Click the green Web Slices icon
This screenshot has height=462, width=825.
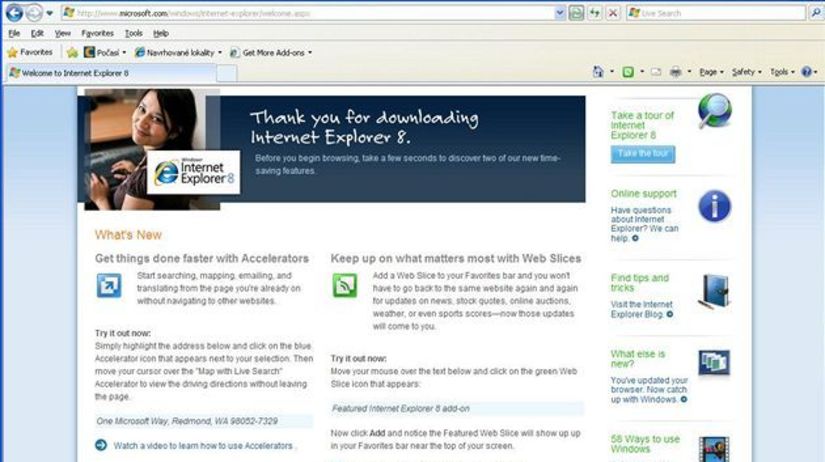tap(344, 286)
